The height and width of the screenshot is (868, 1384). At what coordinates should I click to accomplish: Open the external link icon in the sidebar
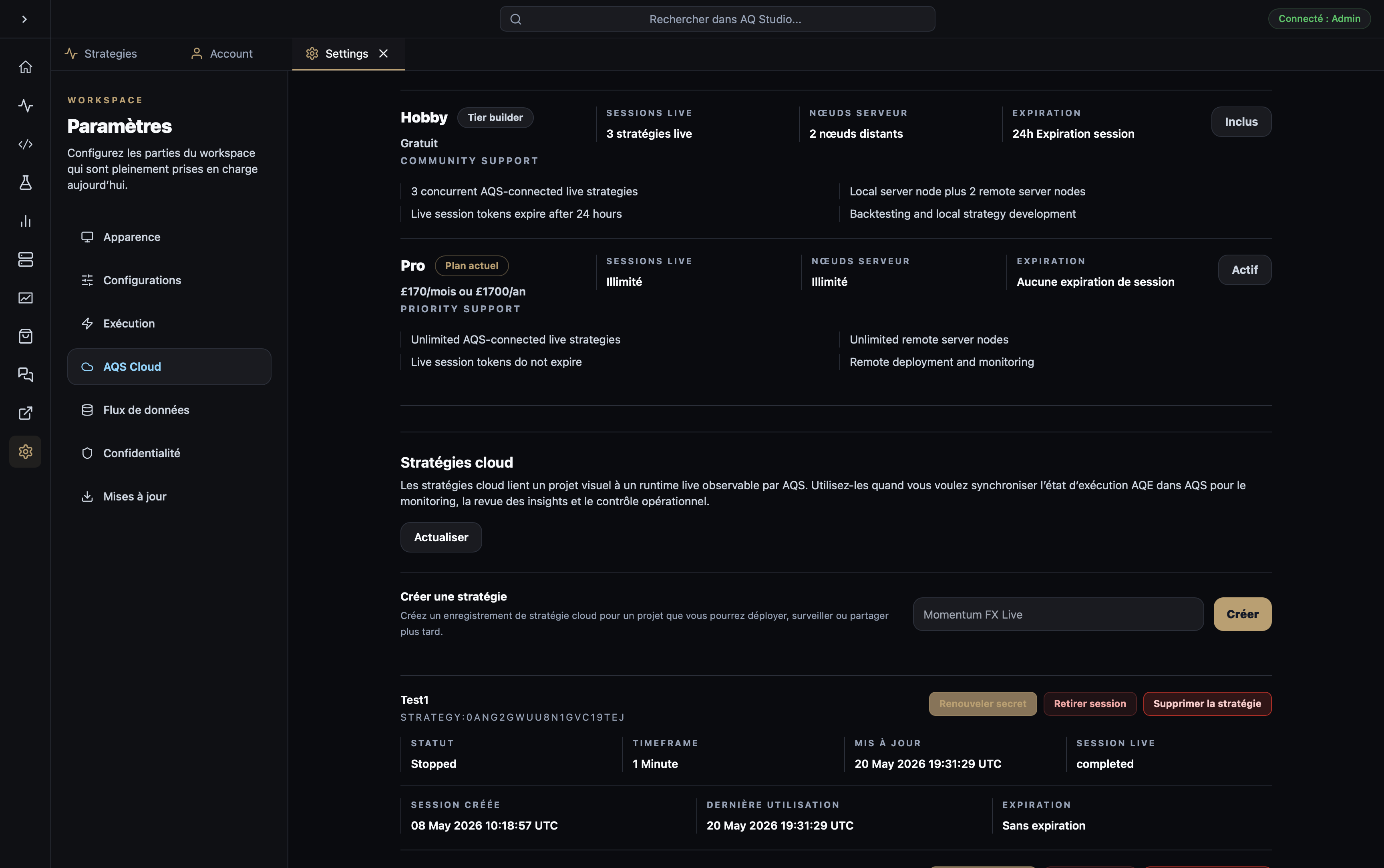pyautogui.click(x=25, y=413)
